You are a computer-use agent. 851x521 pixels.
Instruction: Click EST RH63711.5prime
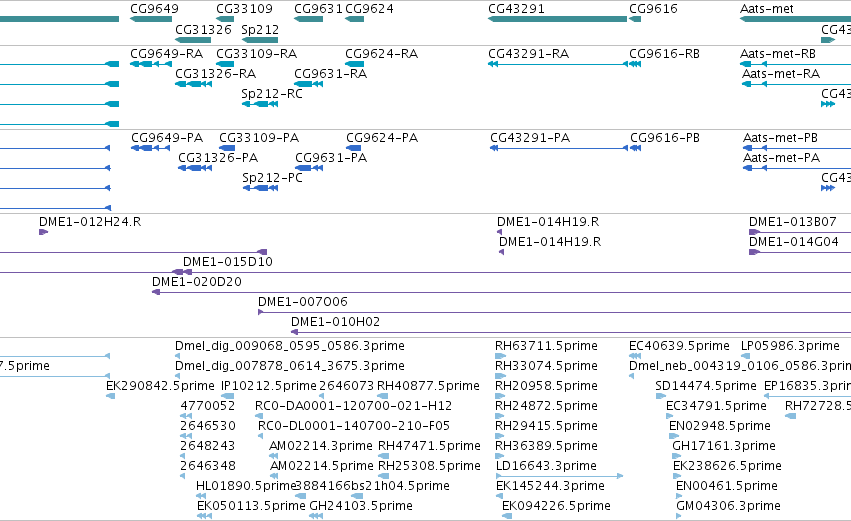[547, 346]
